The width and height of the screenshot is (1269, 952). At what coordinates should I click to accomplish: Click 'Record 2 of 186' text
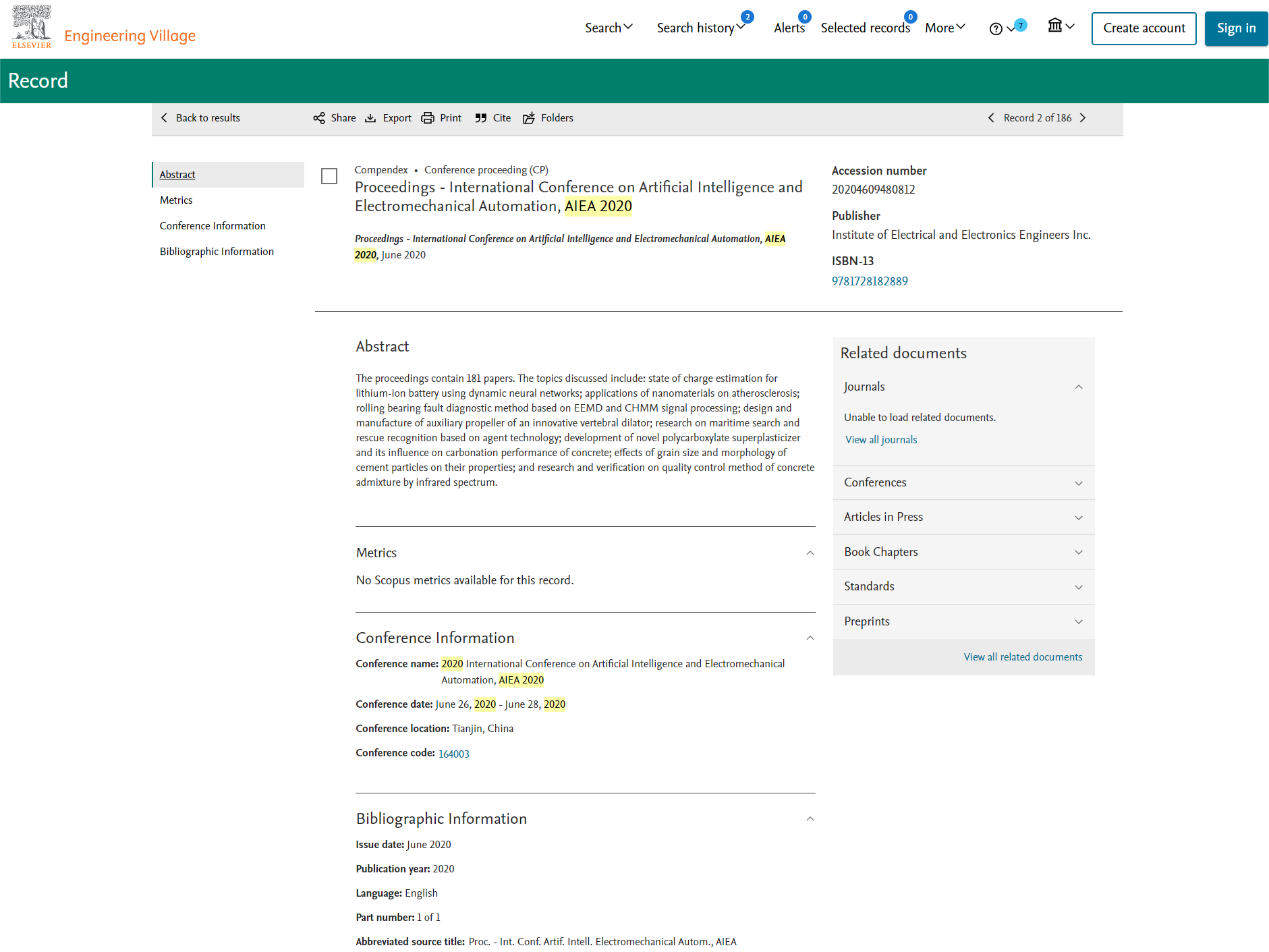click(1038, 118)
